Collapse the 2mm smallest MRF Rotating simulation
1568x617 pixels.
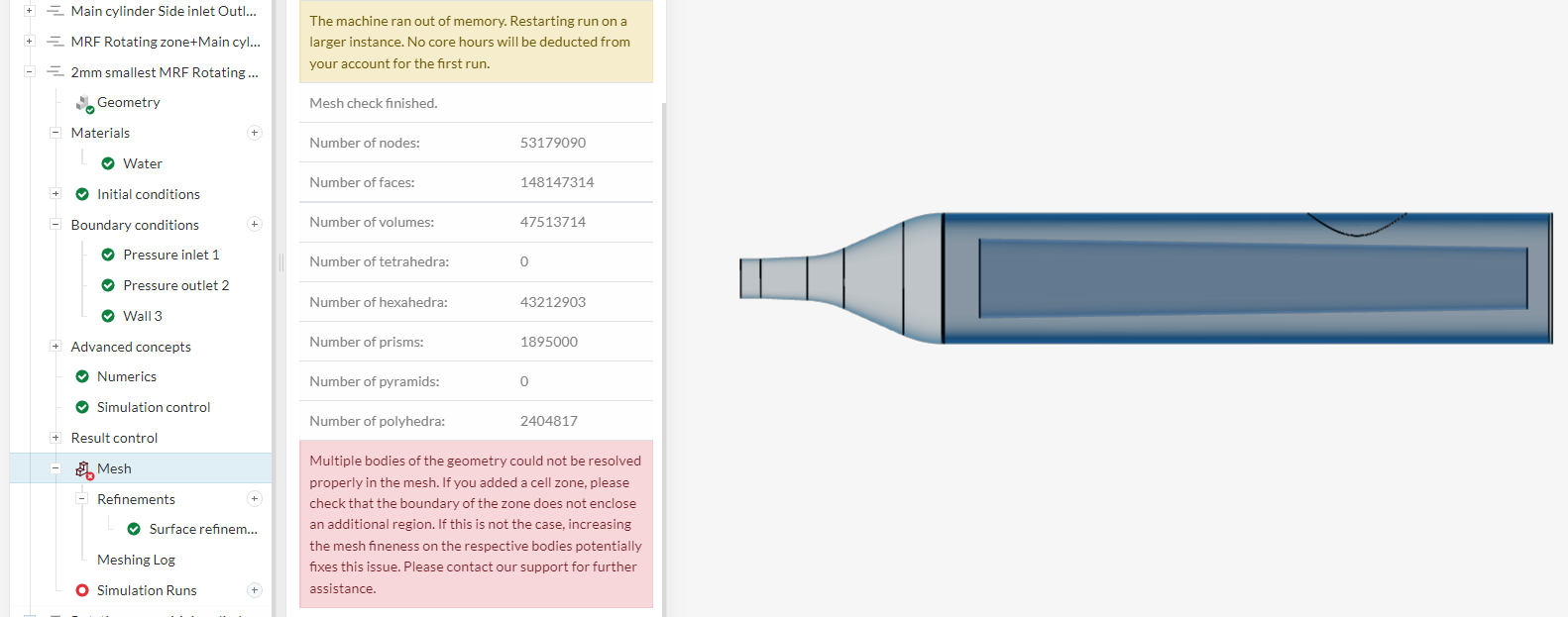point(30,72)
